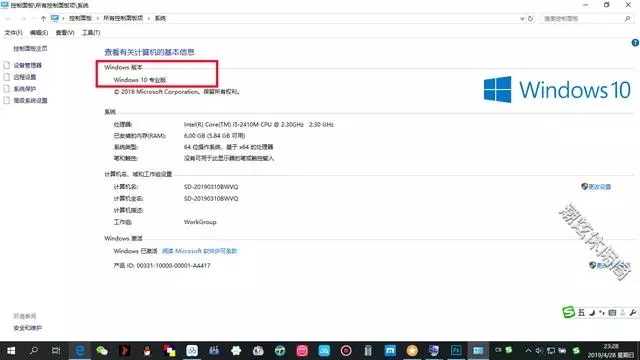Open the 查看(V) menu
640x360 pixels.
(65, 33)
